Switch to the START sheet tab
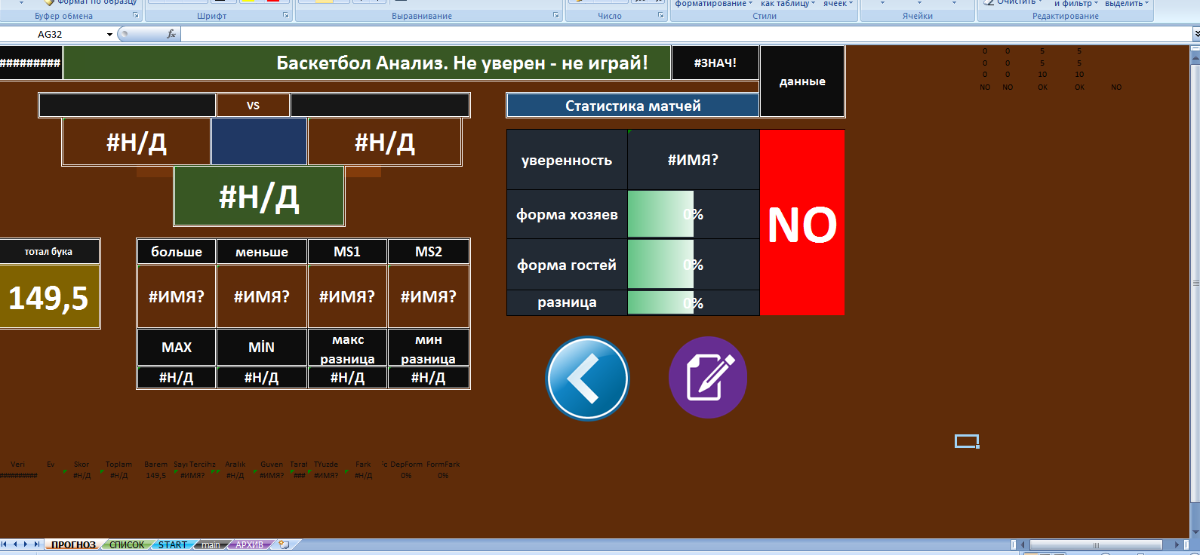 tap(172, 545)
